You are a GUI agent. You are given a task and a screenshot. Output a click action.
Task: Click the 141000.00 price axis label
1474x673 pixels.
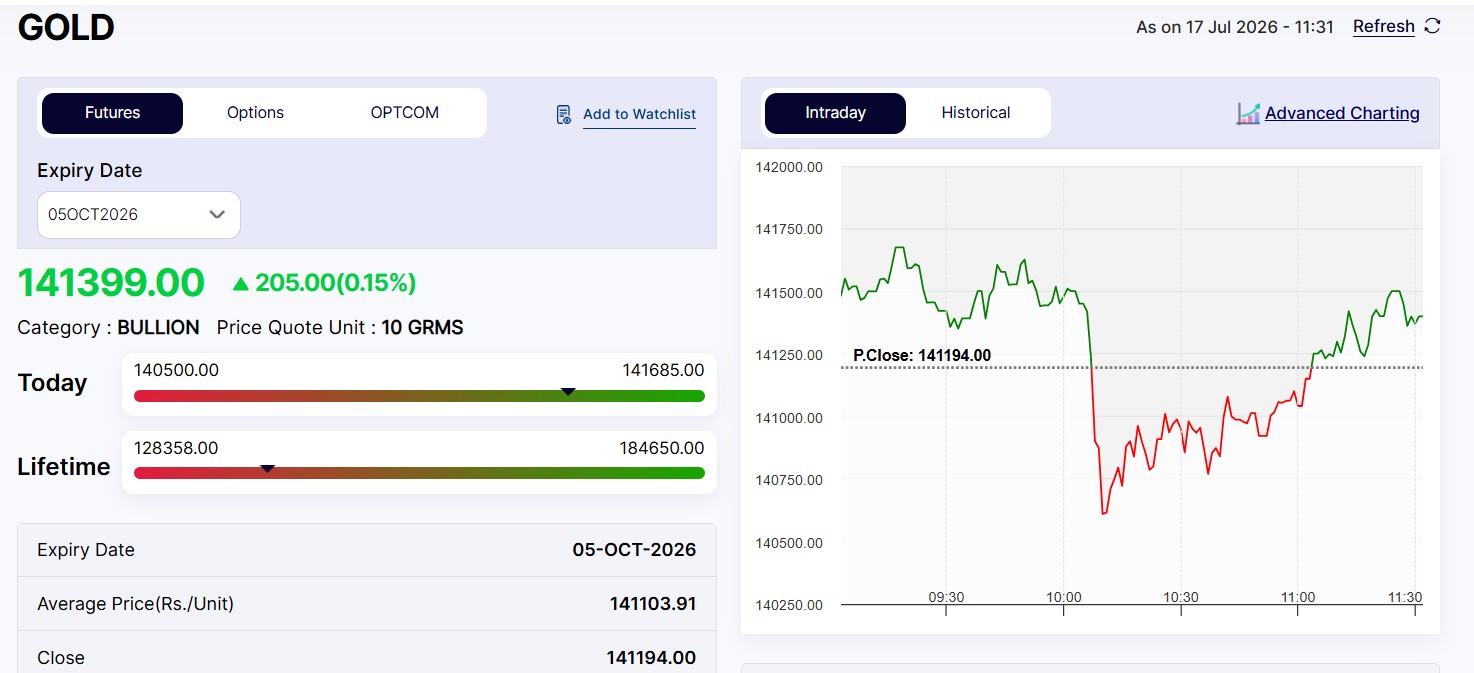tap(789, 418)
